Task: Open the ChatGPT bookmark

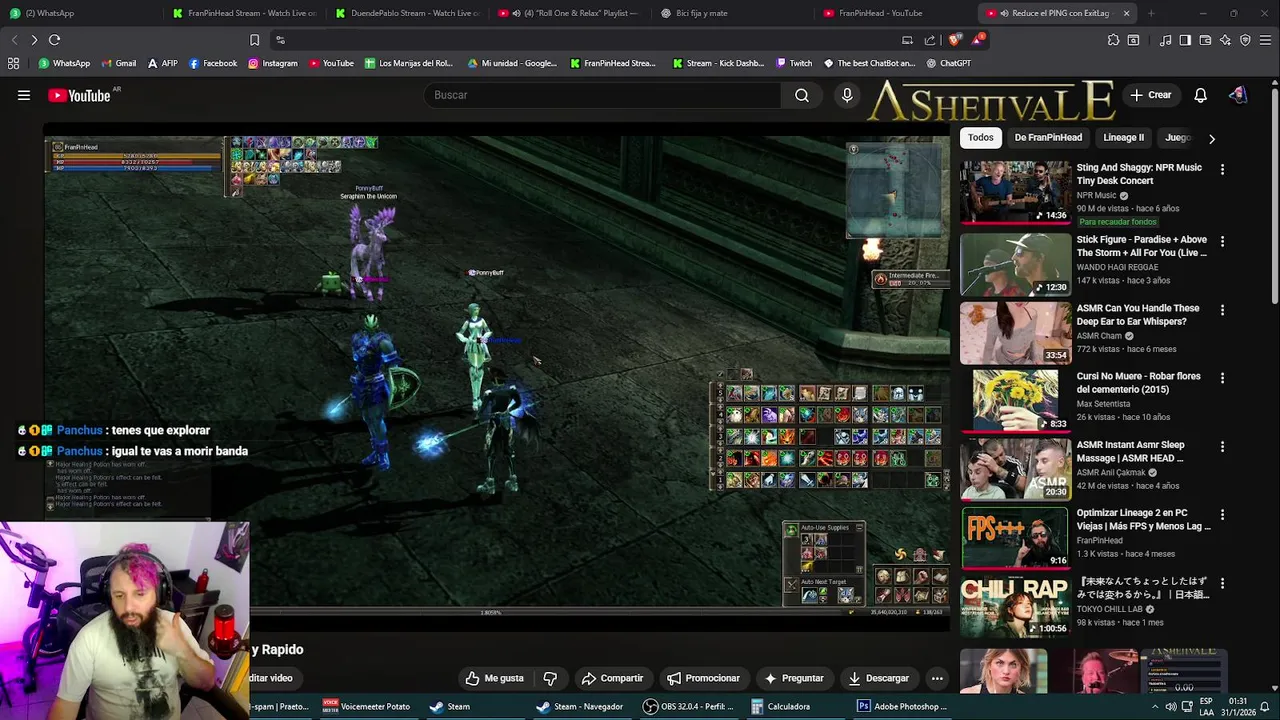Action: [x=948, y=63]
